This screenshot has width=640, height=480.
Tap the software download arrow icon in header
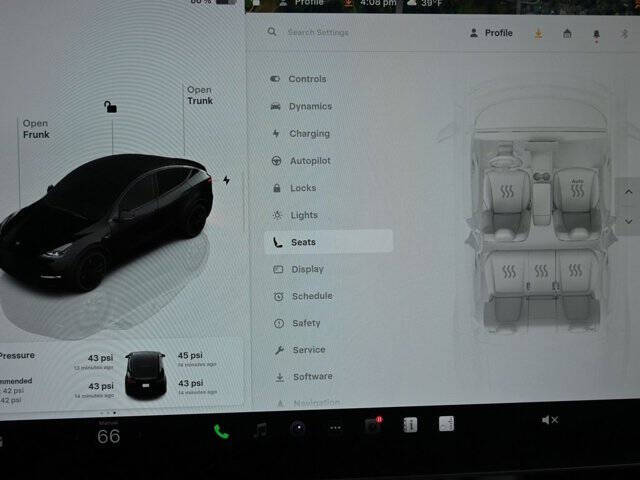[x=539, y=33]
